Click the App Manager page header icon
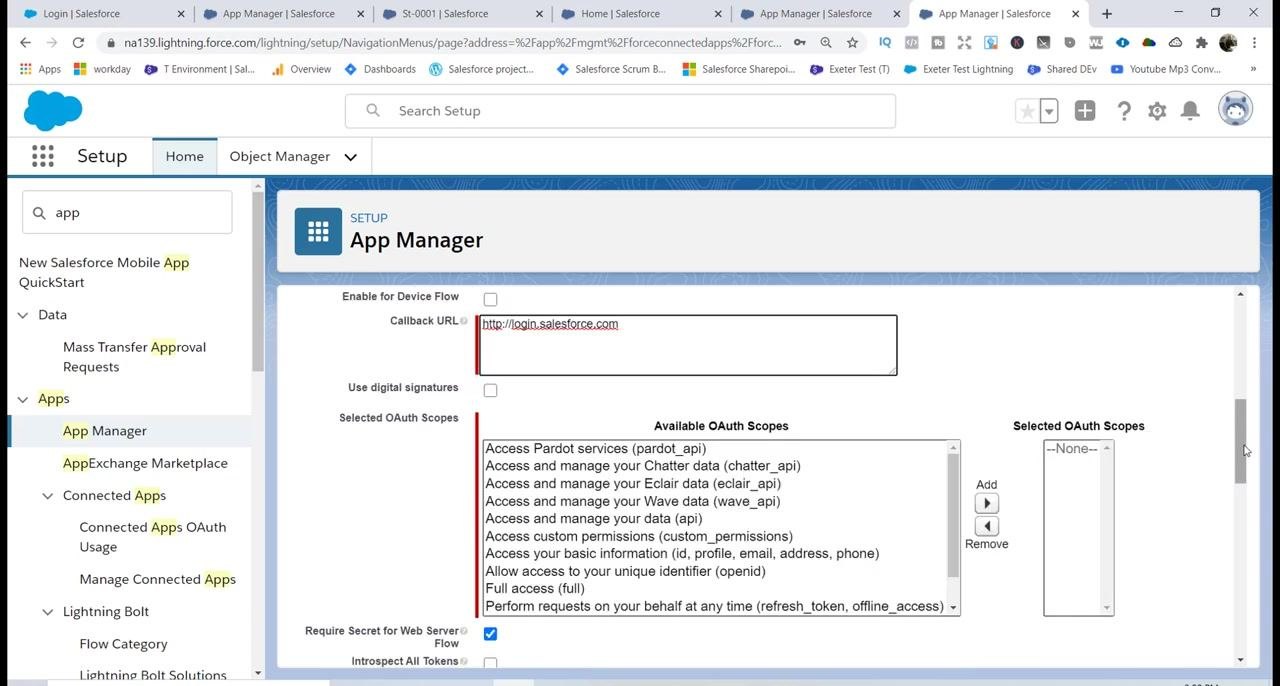1280x686 pixels. 318,231
